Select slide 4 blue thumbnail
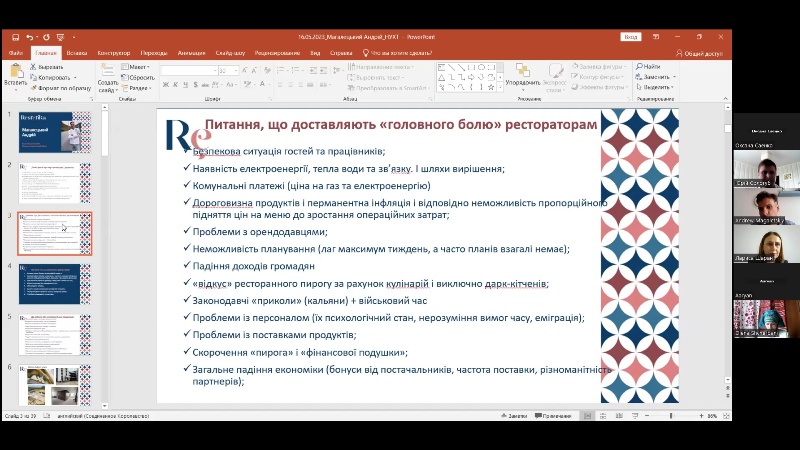This screenshot has height=450, width=800. [x=55, y=284]
